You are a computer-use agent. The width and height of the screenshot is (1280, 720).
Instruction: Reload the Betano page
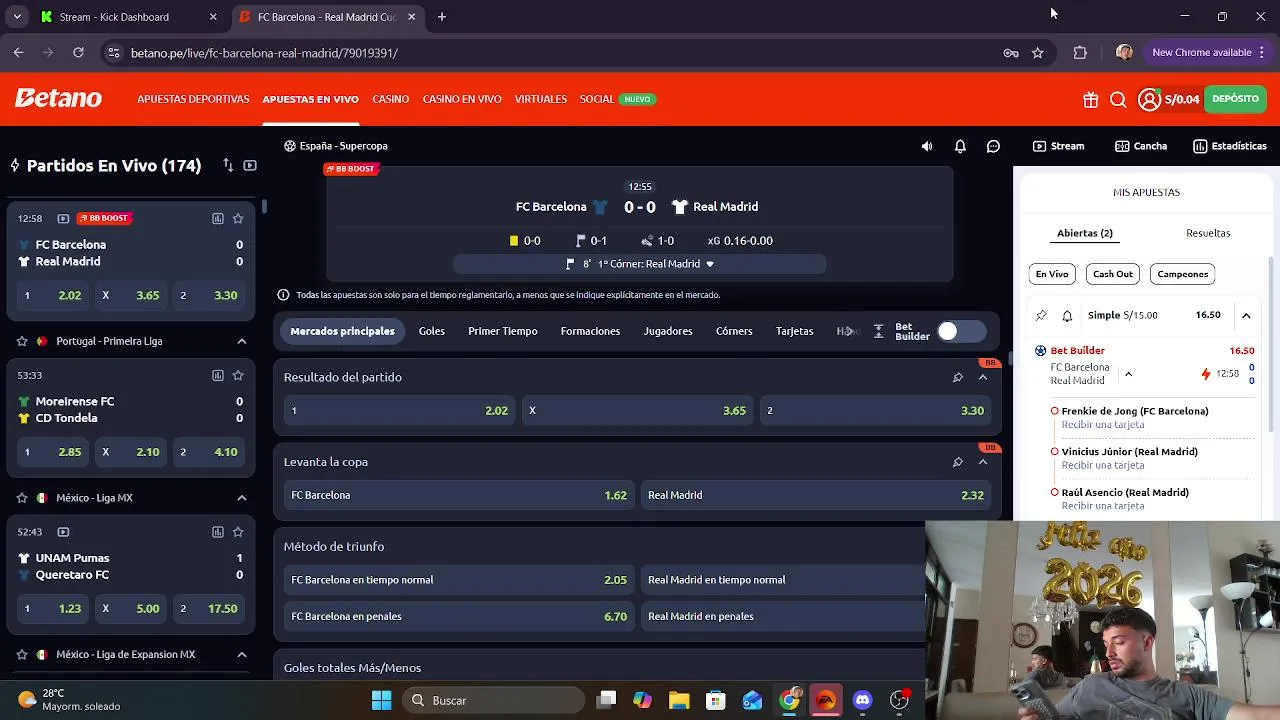pyautogui.click(x=78, y=53)
